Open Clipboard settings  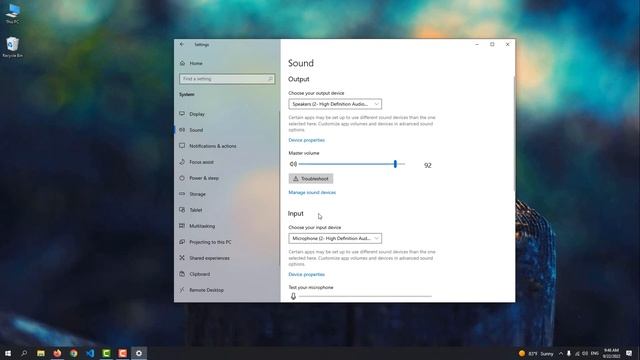(x=199, y=274)
